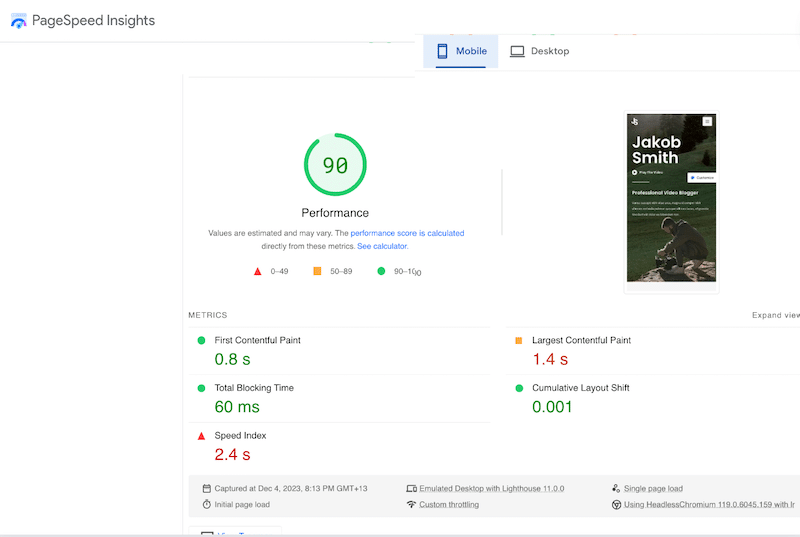Expand the metrics view details
The image size is (800, 537).
(775, 315)
